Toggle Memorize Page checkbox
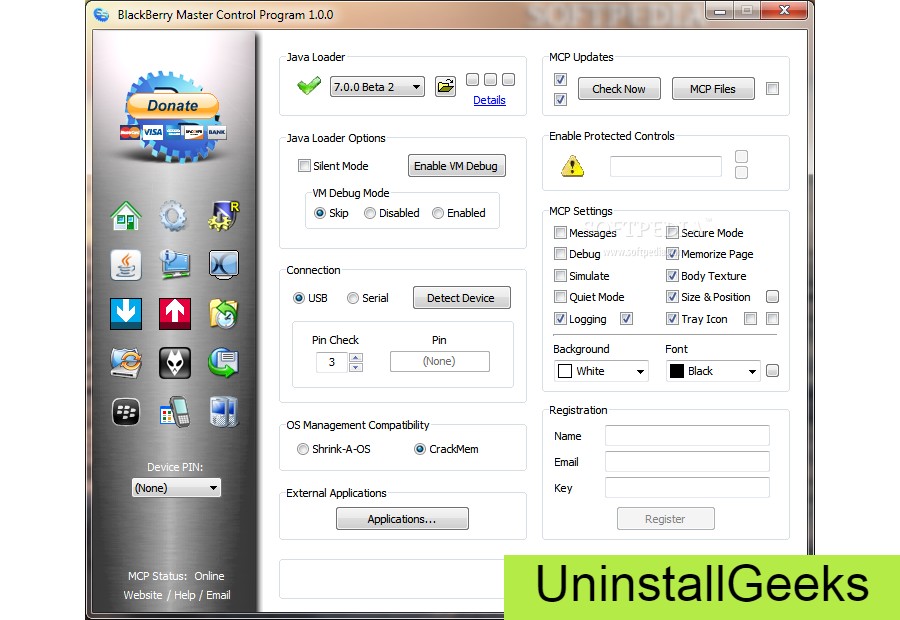900x620 pixels. (x=672, y=254)
